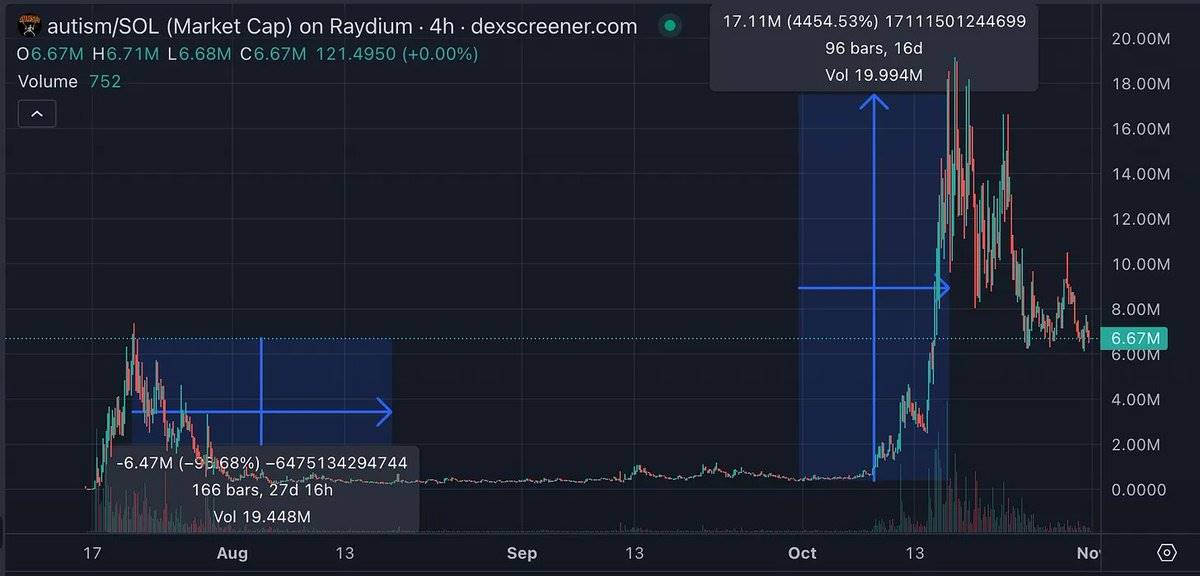
Task: Click the Volume indicator label
Action: [x=48, y=81]
